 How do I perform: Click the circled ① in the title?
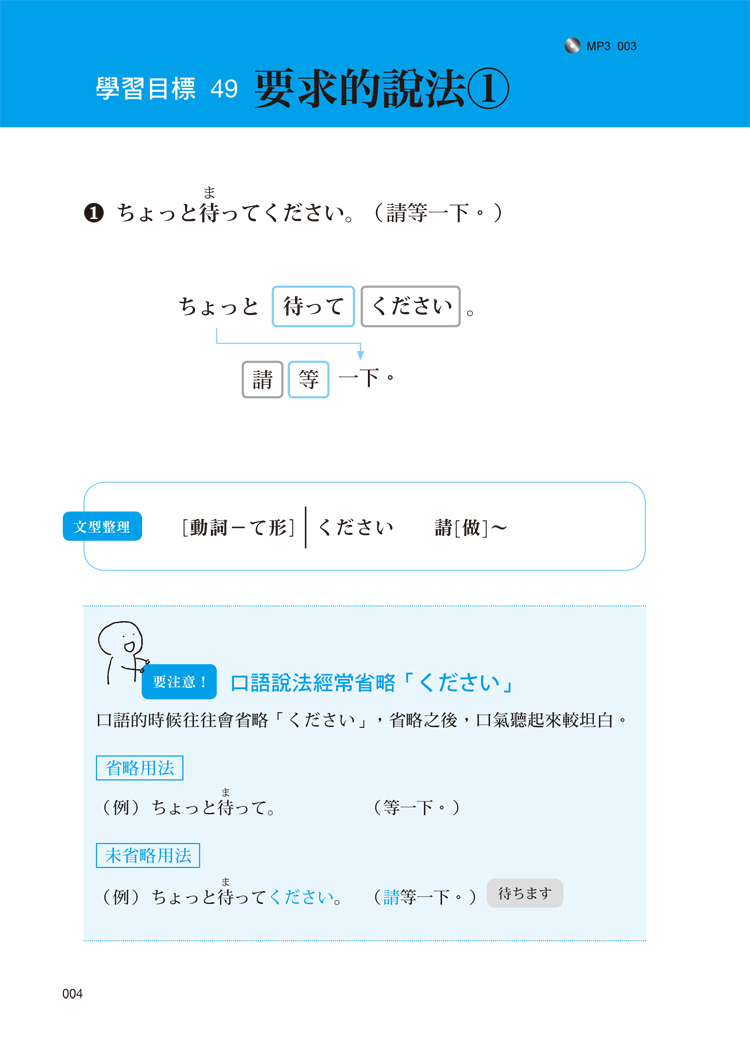[x=488, y=90]
